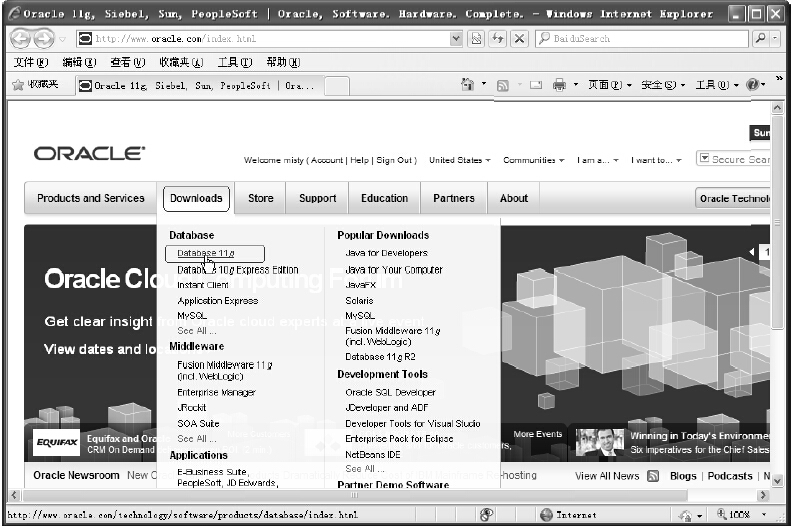
Task: Click the Favorites star icon
Action: coord(18,85)
